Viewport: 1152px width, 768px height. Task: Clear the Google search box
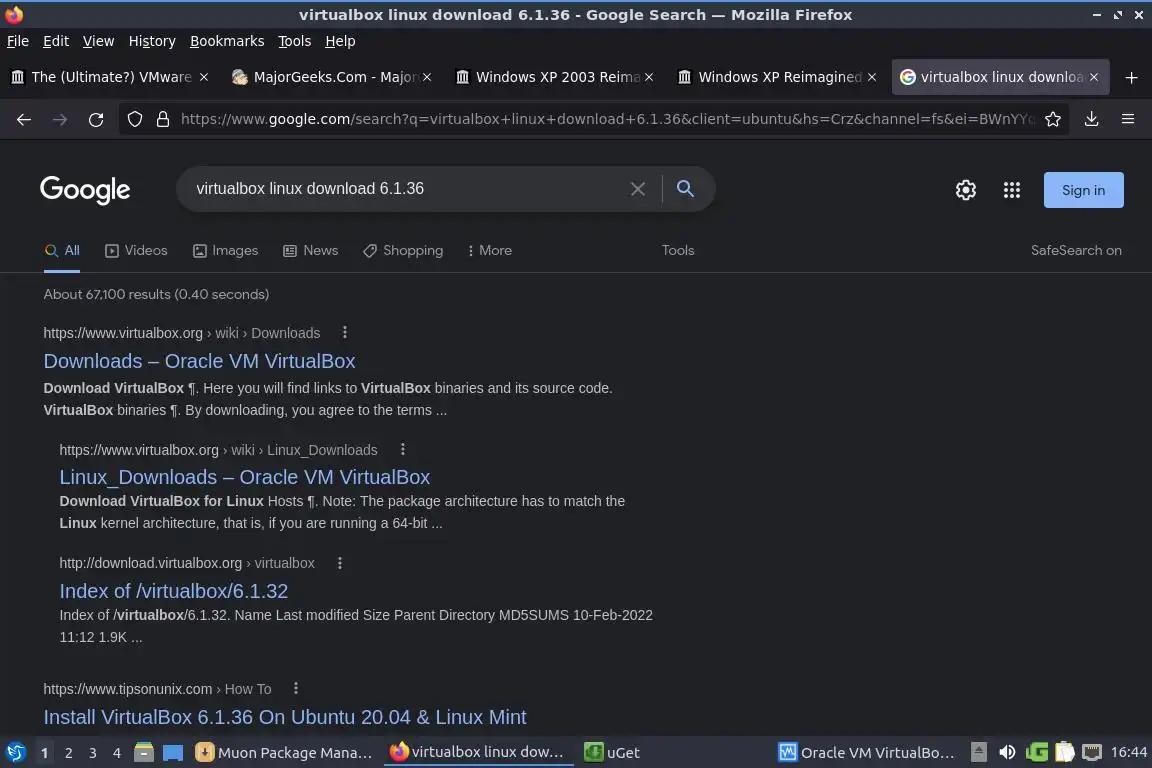(x=638, y=189)
